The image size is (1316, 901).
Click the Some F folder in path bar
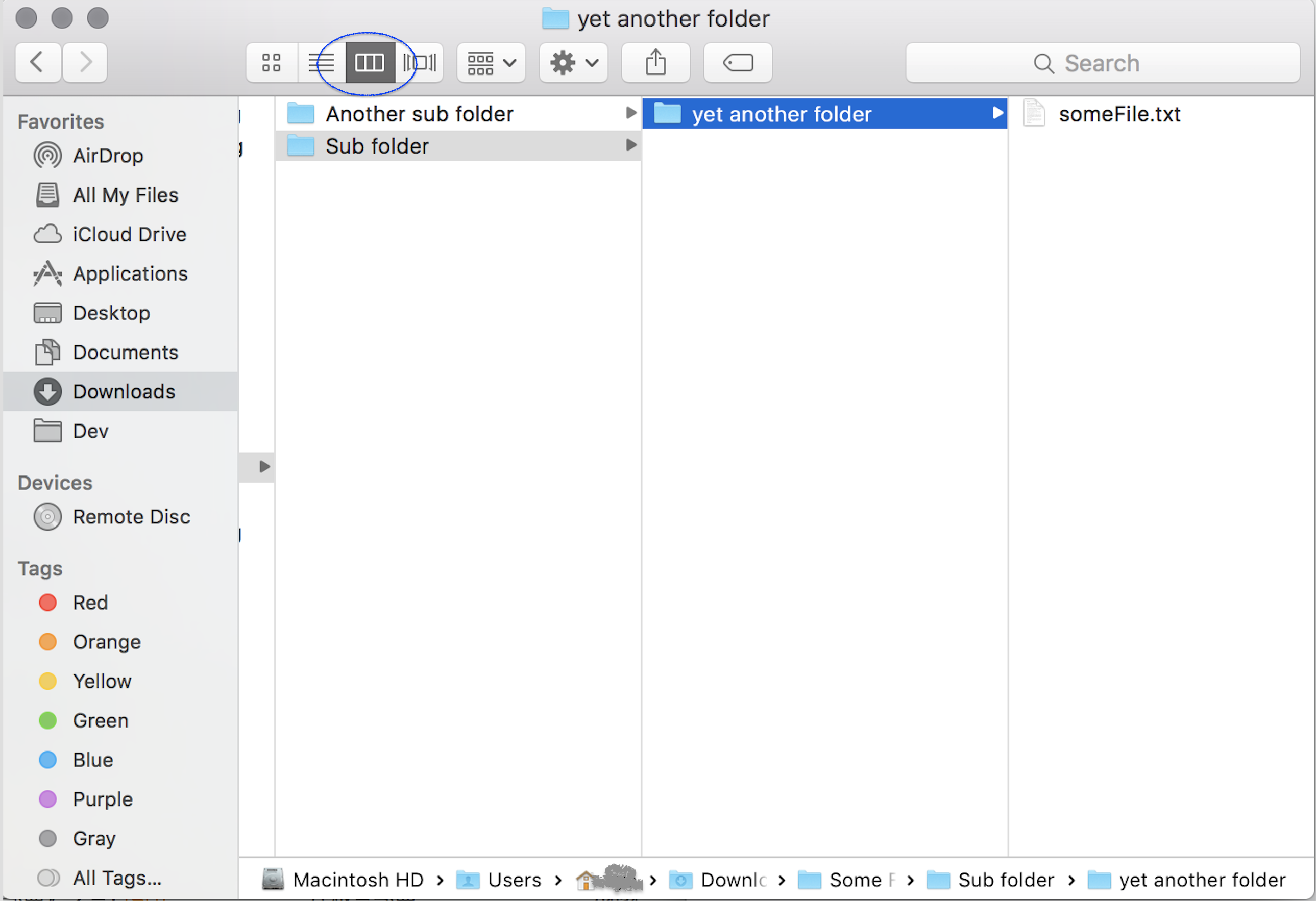point(847,880)
